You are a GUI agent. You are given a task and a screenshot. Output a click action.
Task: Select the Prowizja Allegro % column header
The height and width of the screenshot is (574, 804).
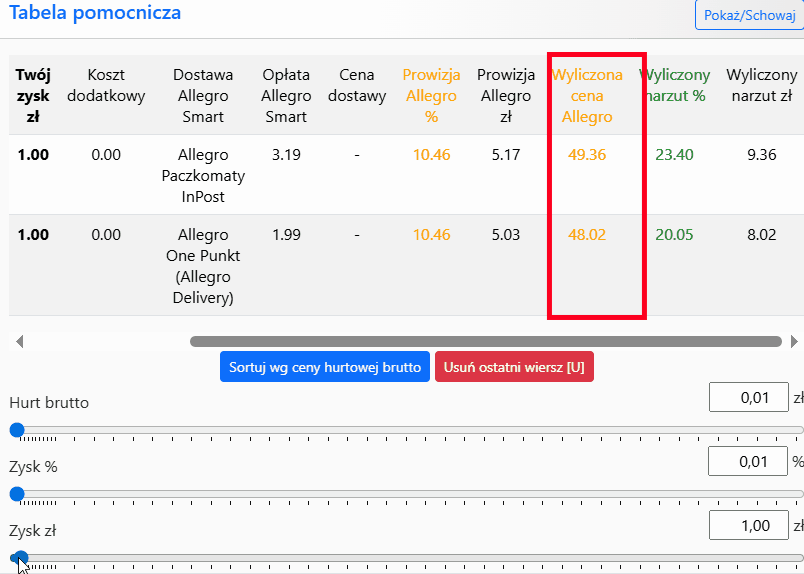tap(431, 96)
